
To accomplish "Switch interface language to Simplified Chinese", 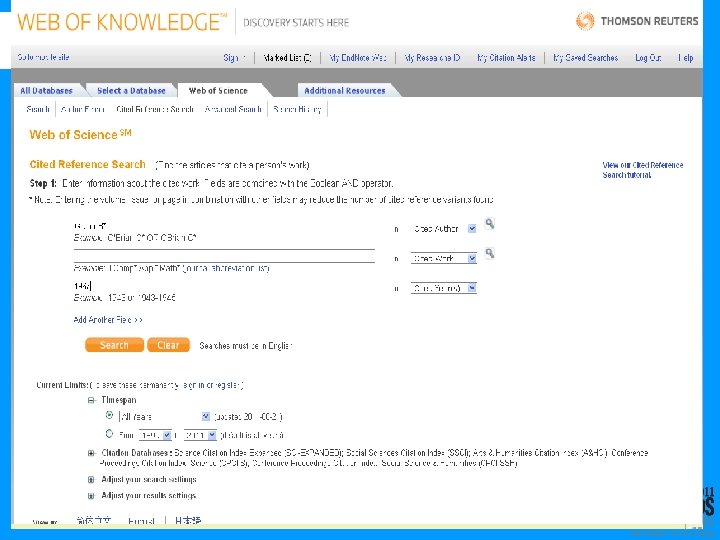I will tap(94, 521).
